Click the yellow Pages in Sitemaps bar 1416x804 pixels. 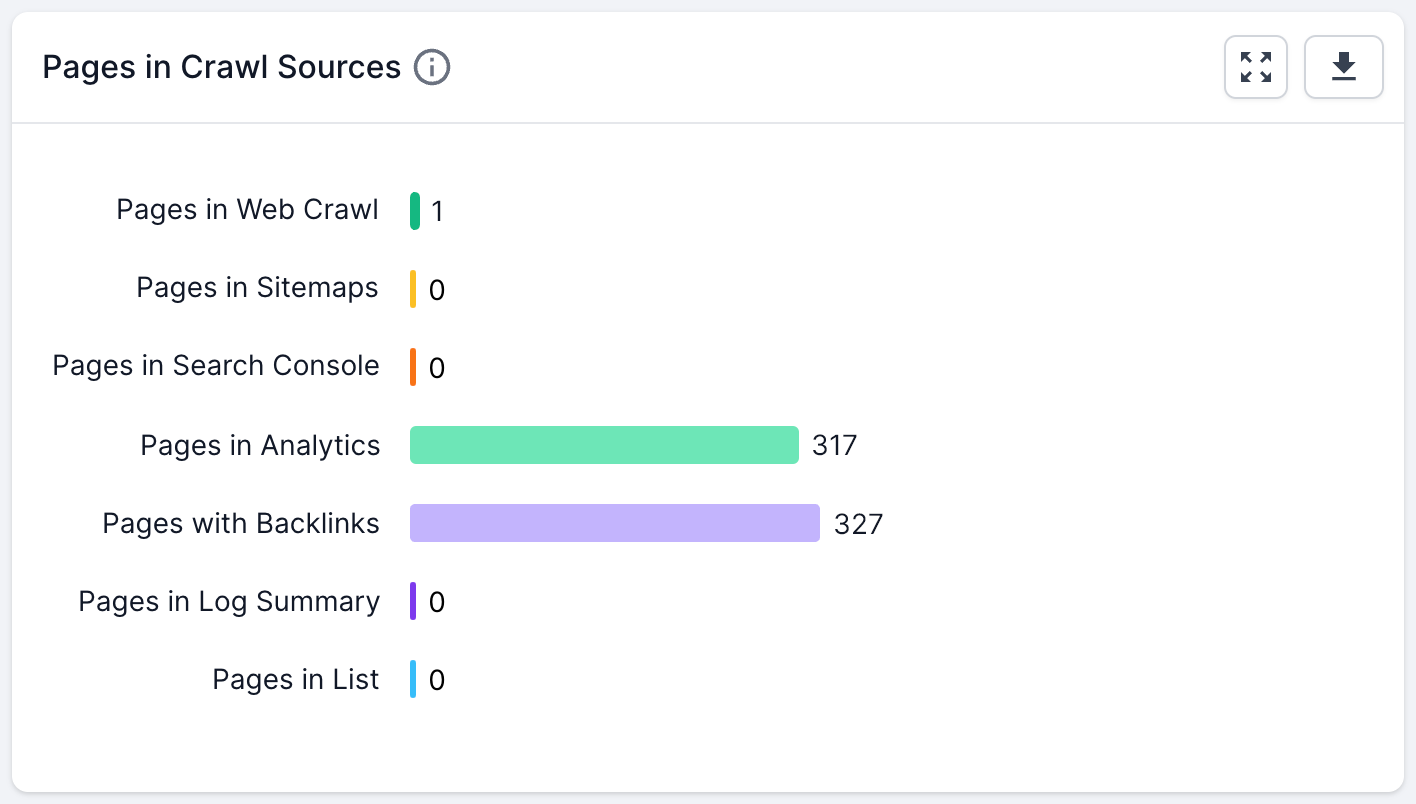(413, 289)
